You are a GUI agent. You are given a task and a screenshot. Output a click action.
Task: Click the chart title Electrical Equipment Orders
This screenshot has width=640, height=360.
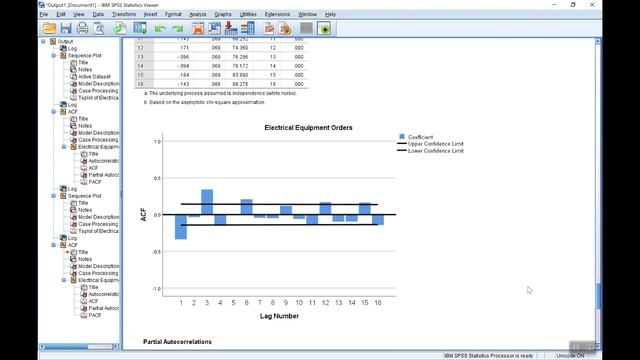click(308, 128)
